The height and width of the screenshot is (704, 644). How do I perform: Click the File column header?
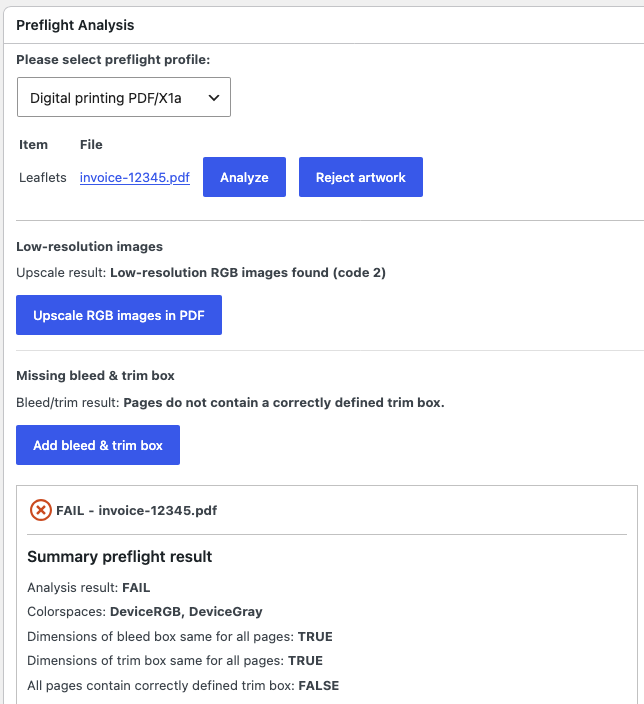click(91, 145)
